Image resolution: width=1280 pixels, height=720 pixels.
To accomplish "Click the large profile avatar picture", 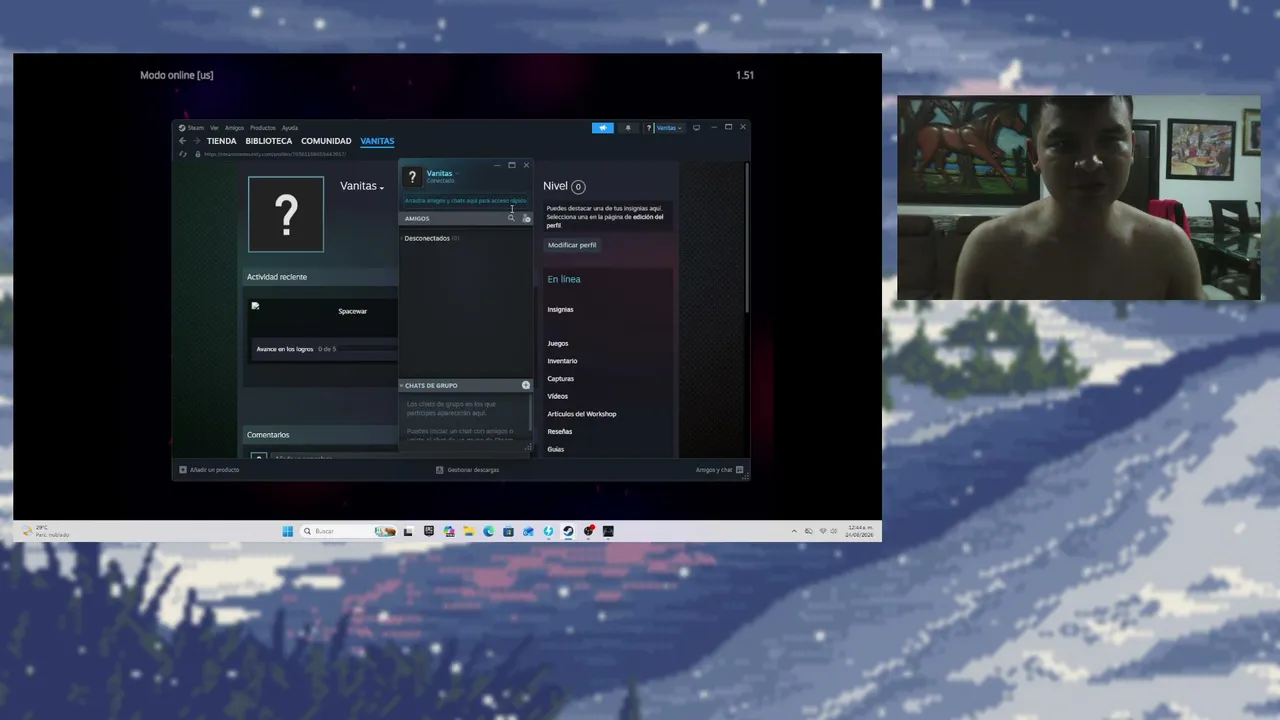I will pos(286,214).
